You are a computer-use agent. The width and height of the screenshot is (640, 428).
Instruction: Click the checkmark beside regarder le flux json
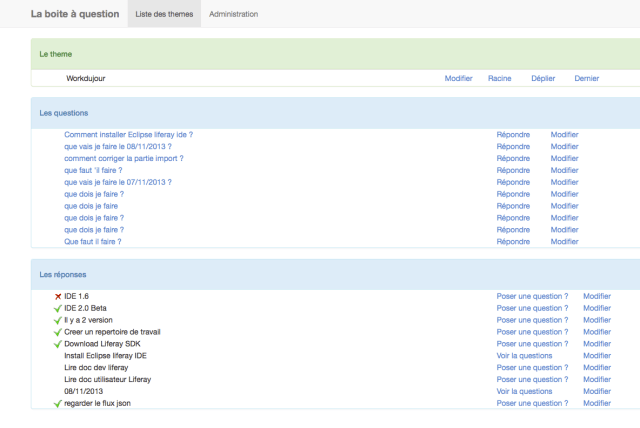[58, 403]
